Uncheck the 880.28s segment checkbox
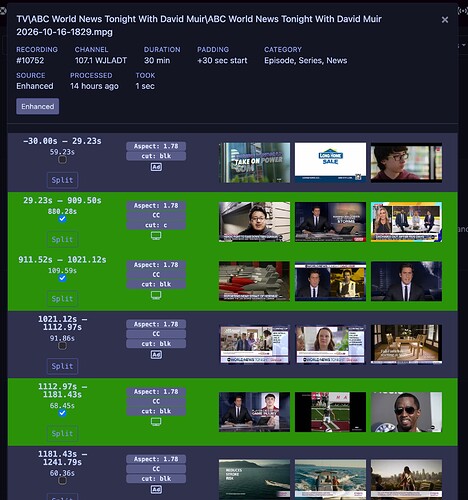This screenshot has height=500, width=468. [62, 219]
